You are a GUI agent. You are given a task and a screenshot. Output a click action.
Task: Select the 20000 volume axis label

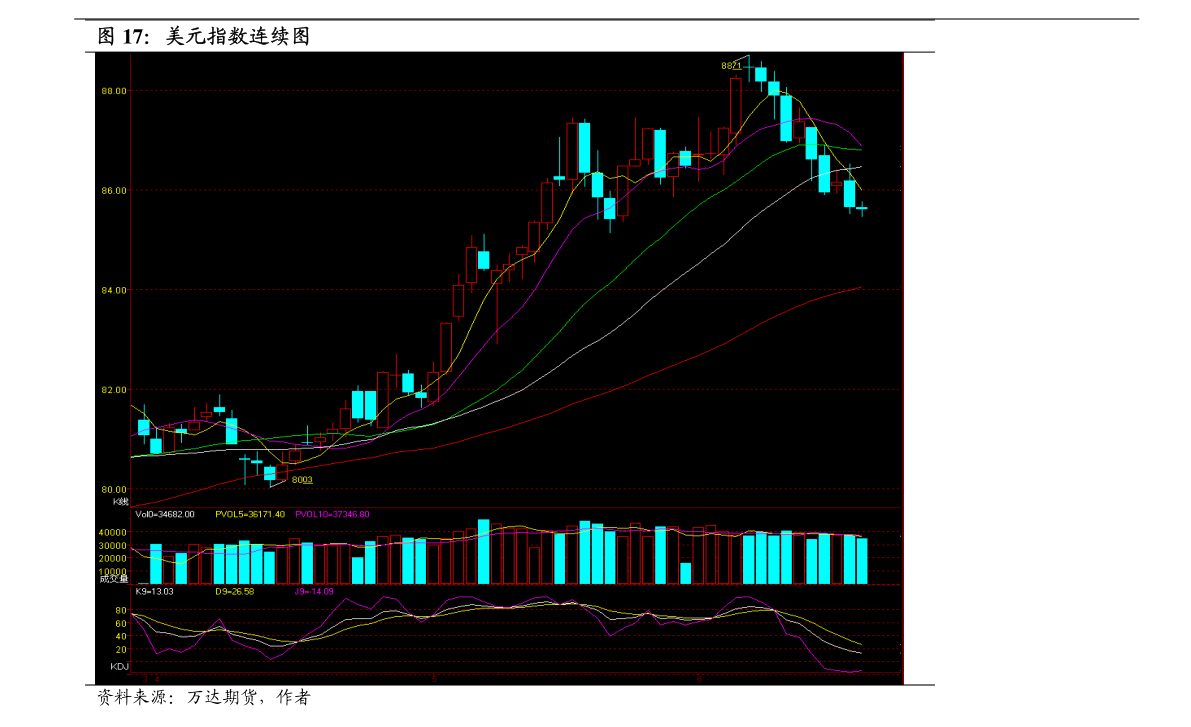coord(112,558)
